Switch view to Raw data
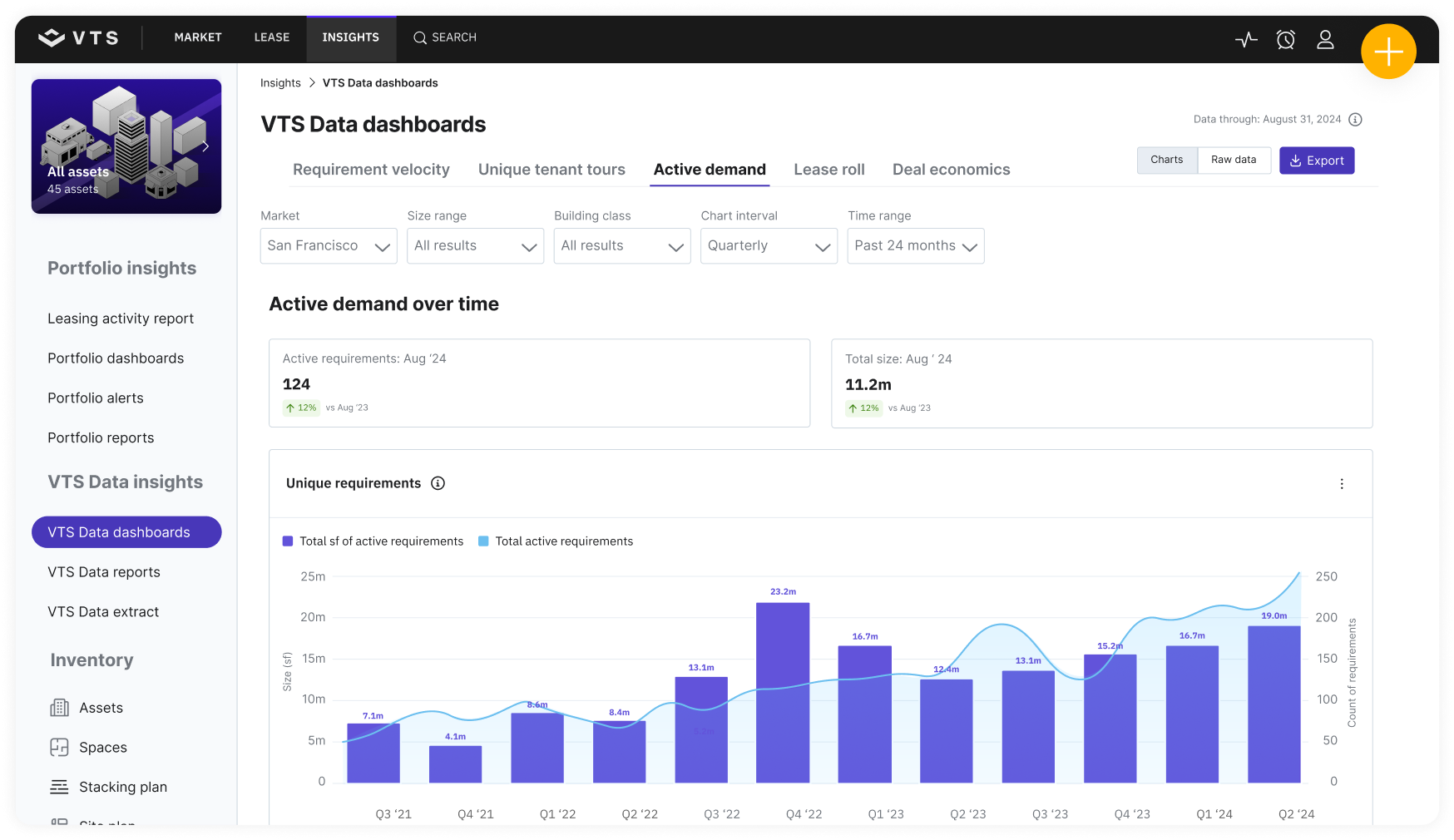The image size is (1454, 840). 1233,160
